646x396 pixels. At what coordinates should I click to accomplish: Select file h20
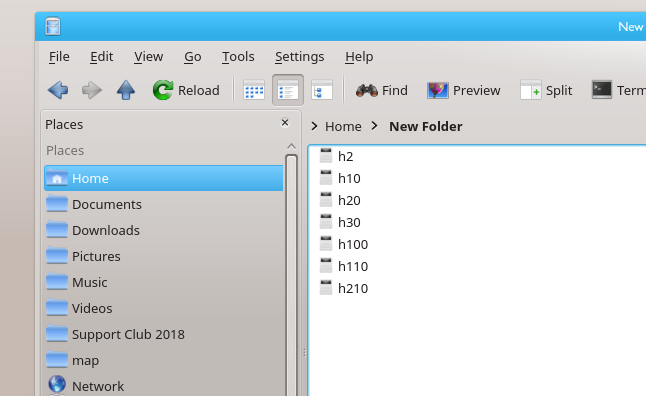349,200
